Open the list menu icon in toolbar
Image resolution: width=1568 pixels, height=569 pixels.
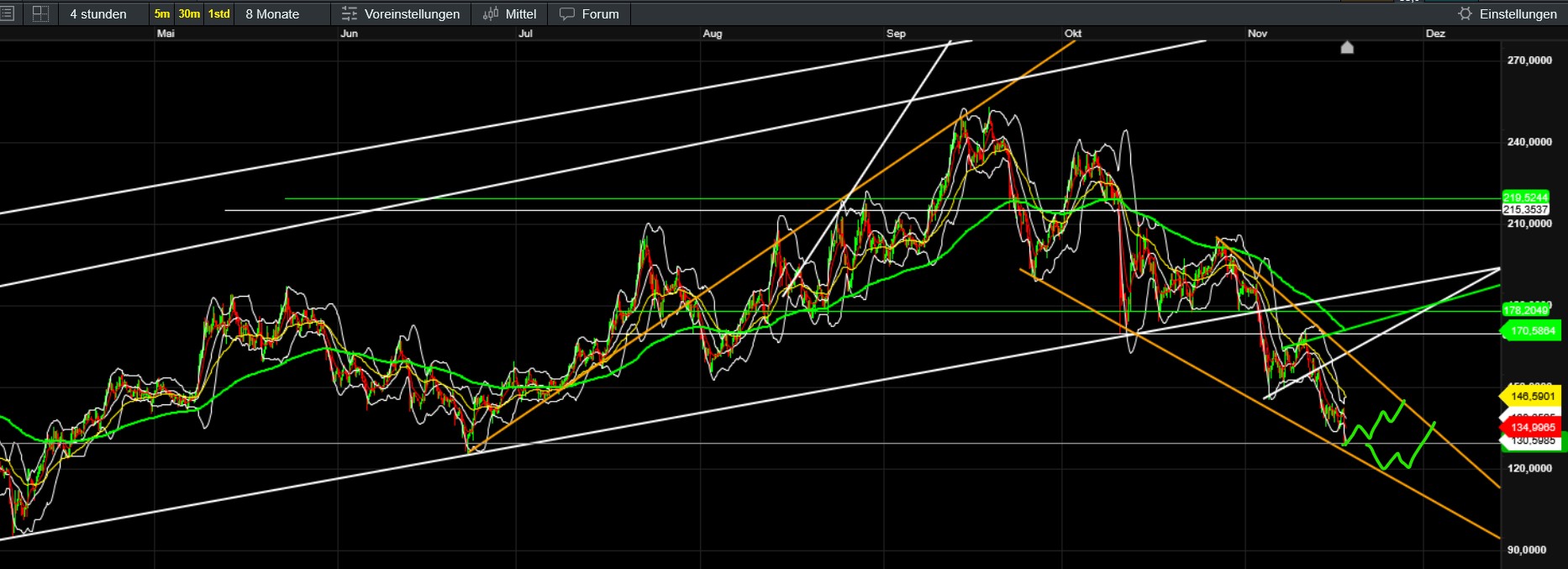[x=8, y=13]
